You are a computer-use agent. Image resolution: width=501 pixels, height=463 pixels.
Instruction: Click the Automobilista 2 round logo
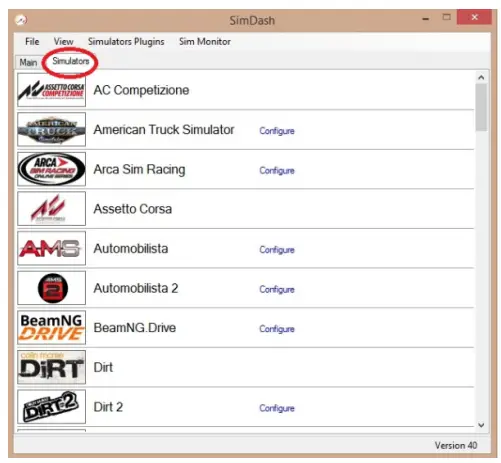(51, 288)
